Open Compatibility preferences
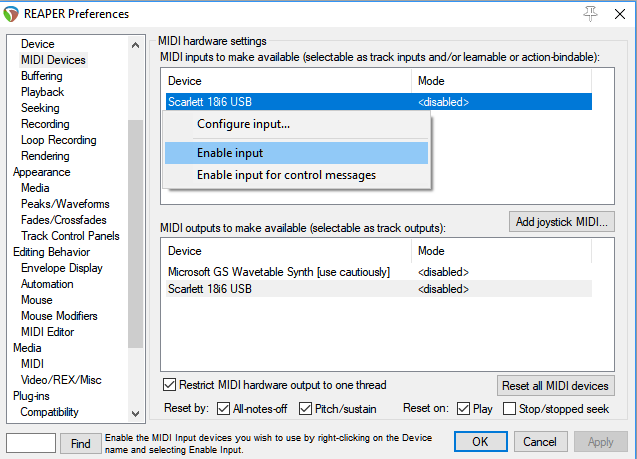Image resolution: width=637 pixels, height=459 pixels. pos(50,412)
